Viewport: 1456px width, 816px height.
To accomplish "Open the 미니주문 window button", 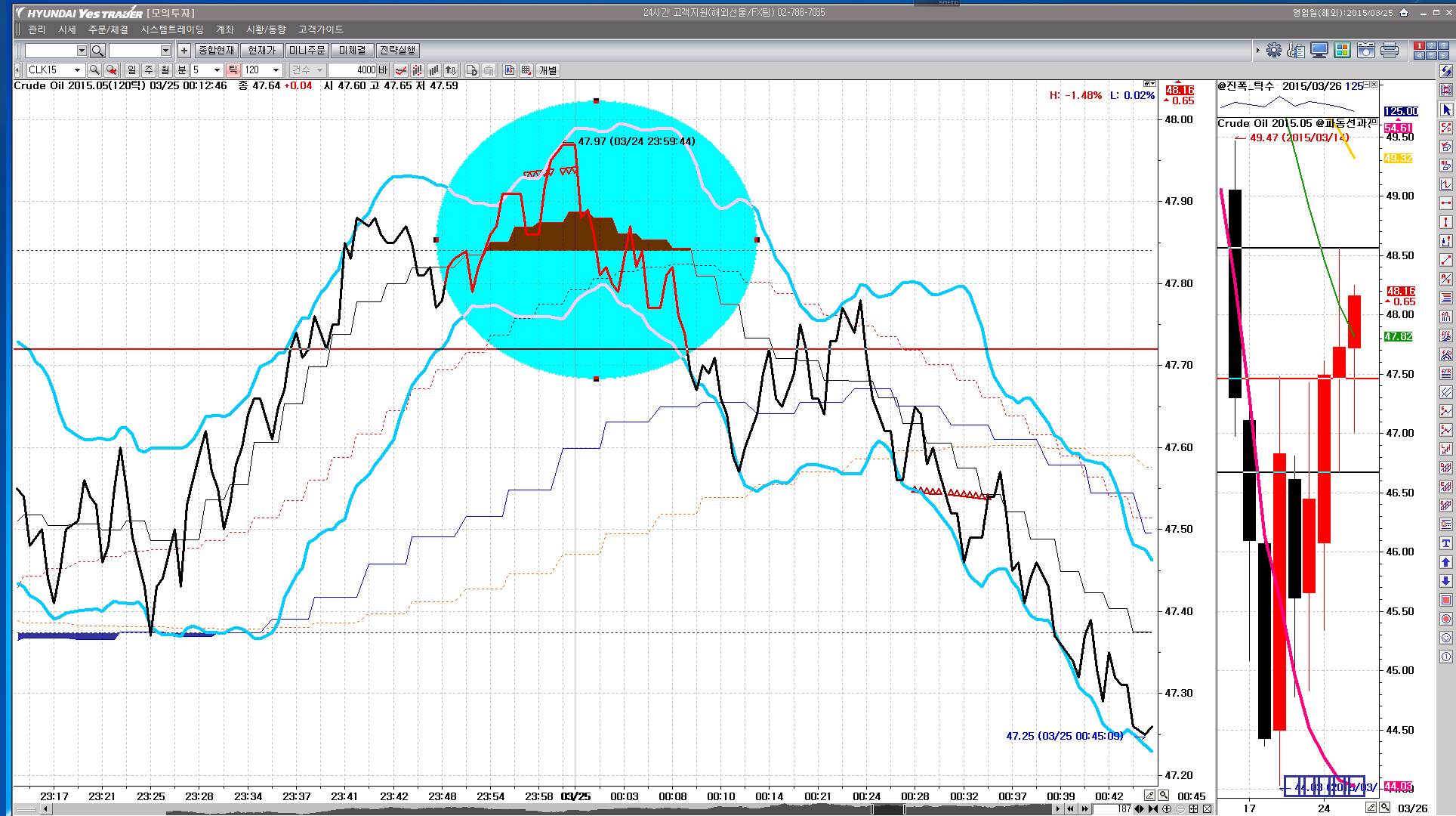I will click(307, 51).
